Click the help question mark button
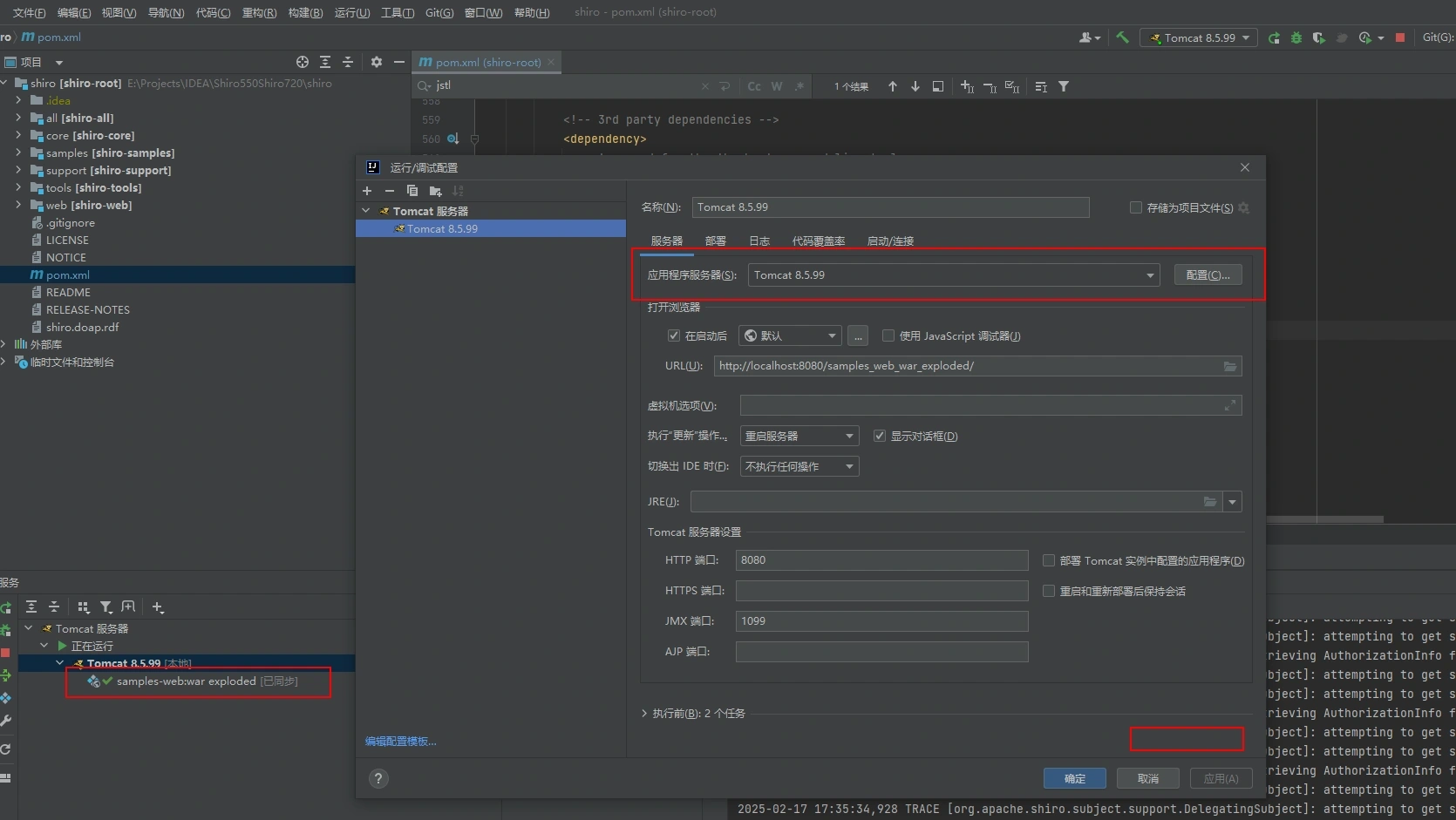This screenshot has width=1456, height=820. point(378,779)
